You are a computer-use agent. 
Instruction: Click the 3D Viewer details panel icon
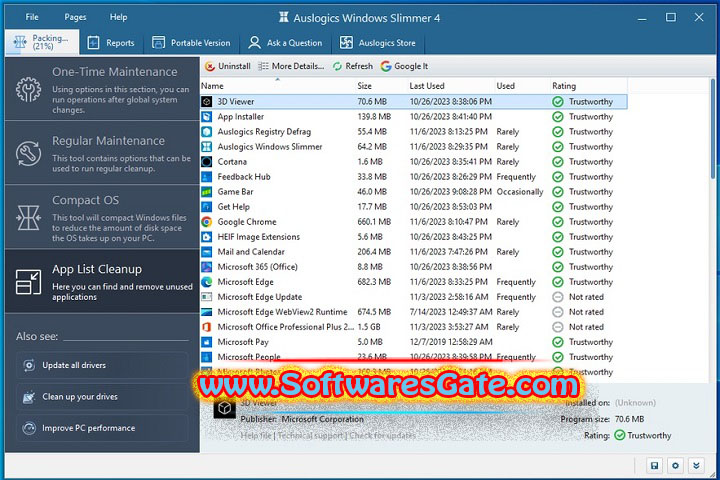tap(225, 408)
